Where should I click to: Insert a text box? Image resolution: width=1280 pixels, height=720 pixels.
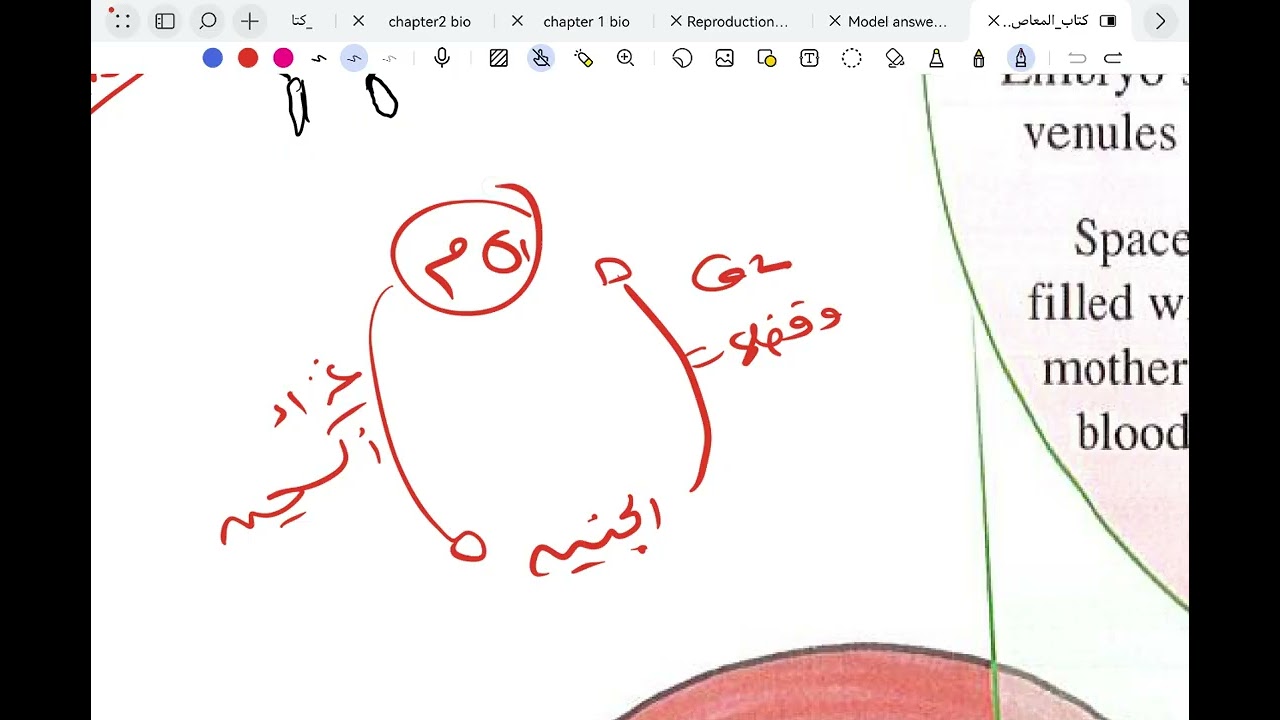click(x=809, y=58)
